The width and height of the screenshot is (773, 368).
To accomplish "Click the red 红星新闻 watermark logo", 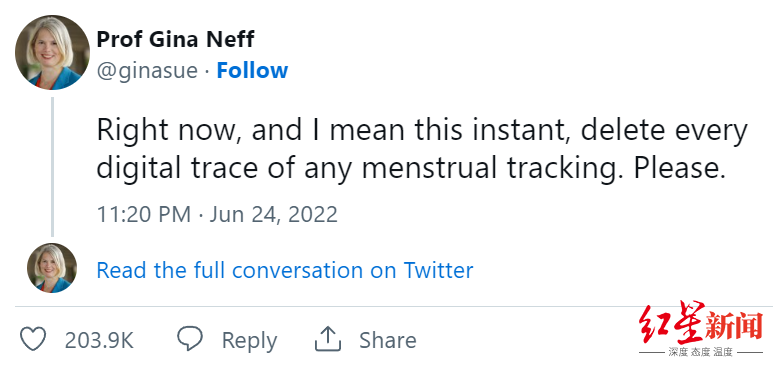I will [x=701, y=323].
